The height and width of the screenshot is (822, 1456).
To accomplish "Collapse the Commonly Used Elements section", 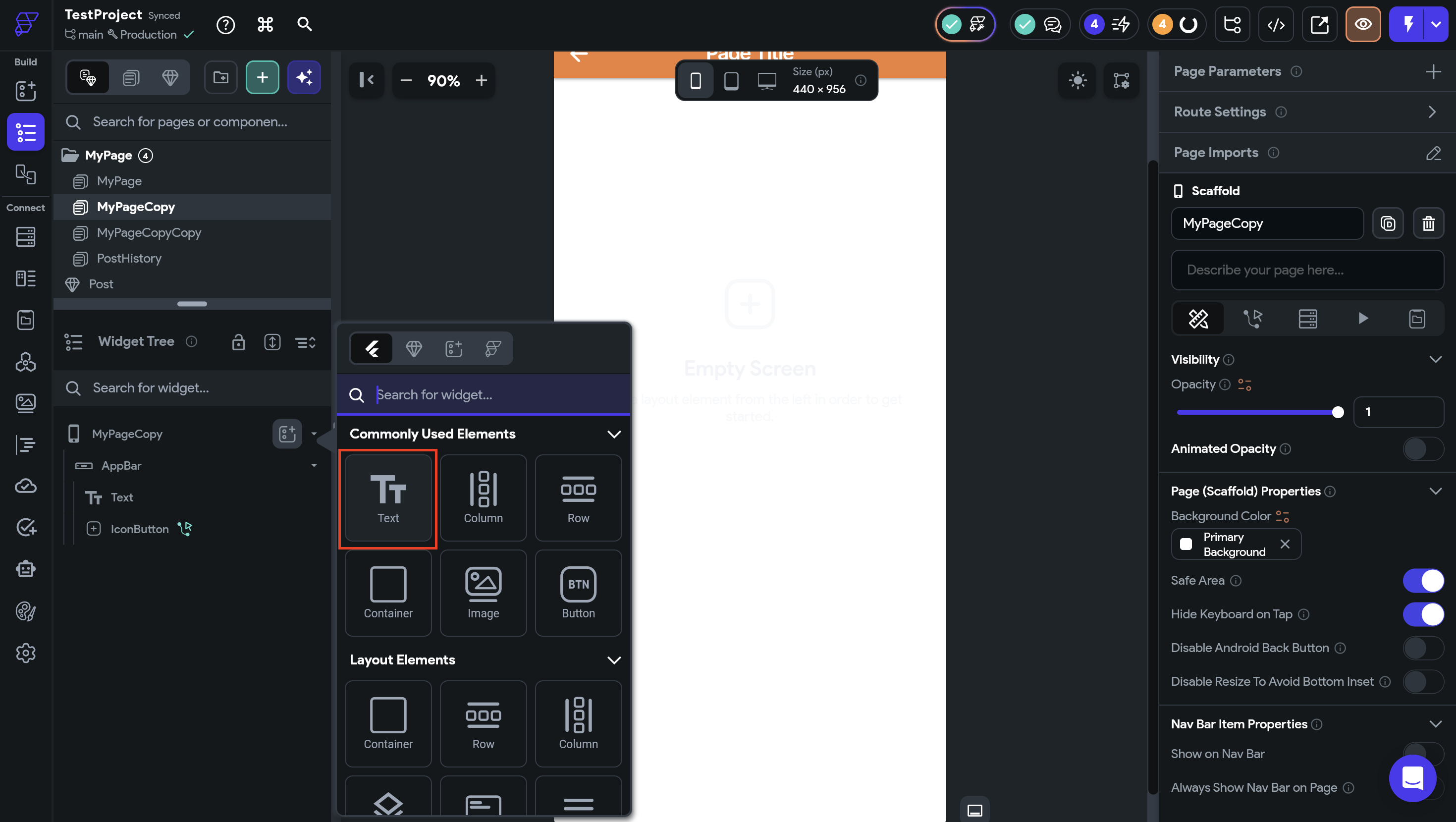I will (x=614, y=434).
